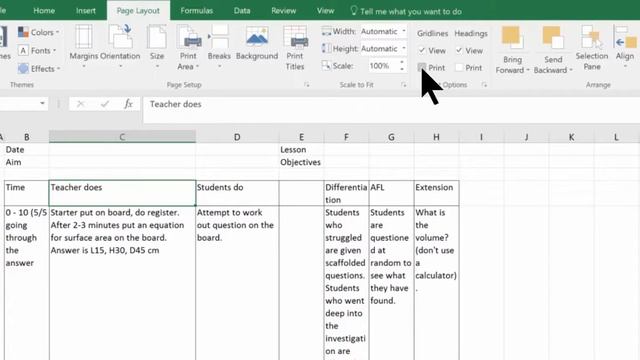Open the Selection Pane
This screenshot has height=360, width=640.
coord(592,47)
